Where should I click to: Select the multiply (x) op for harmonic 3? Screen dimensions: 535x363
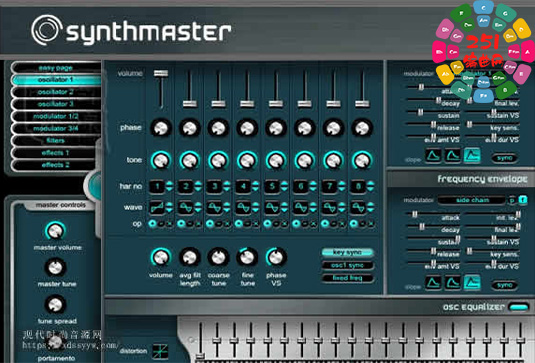coord(227,224)
